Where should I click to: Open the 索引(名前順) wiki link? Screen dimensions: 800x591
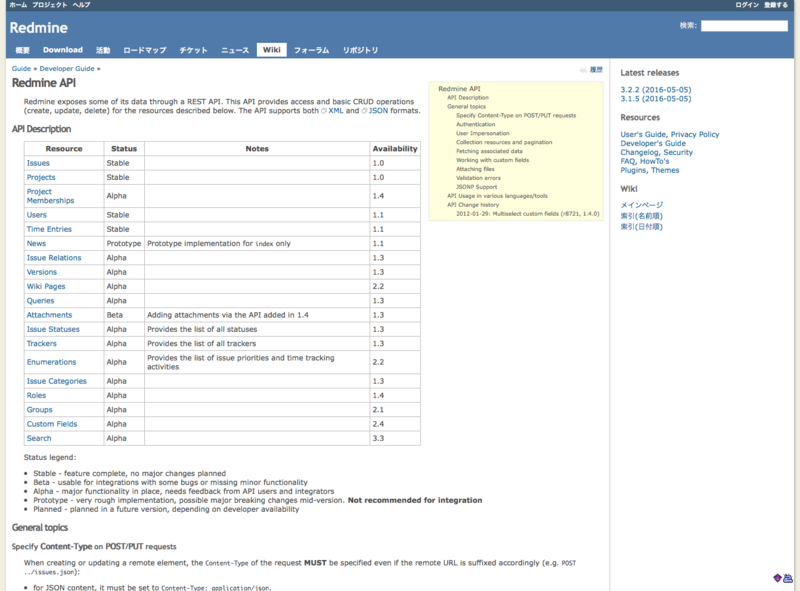(641, 216)
